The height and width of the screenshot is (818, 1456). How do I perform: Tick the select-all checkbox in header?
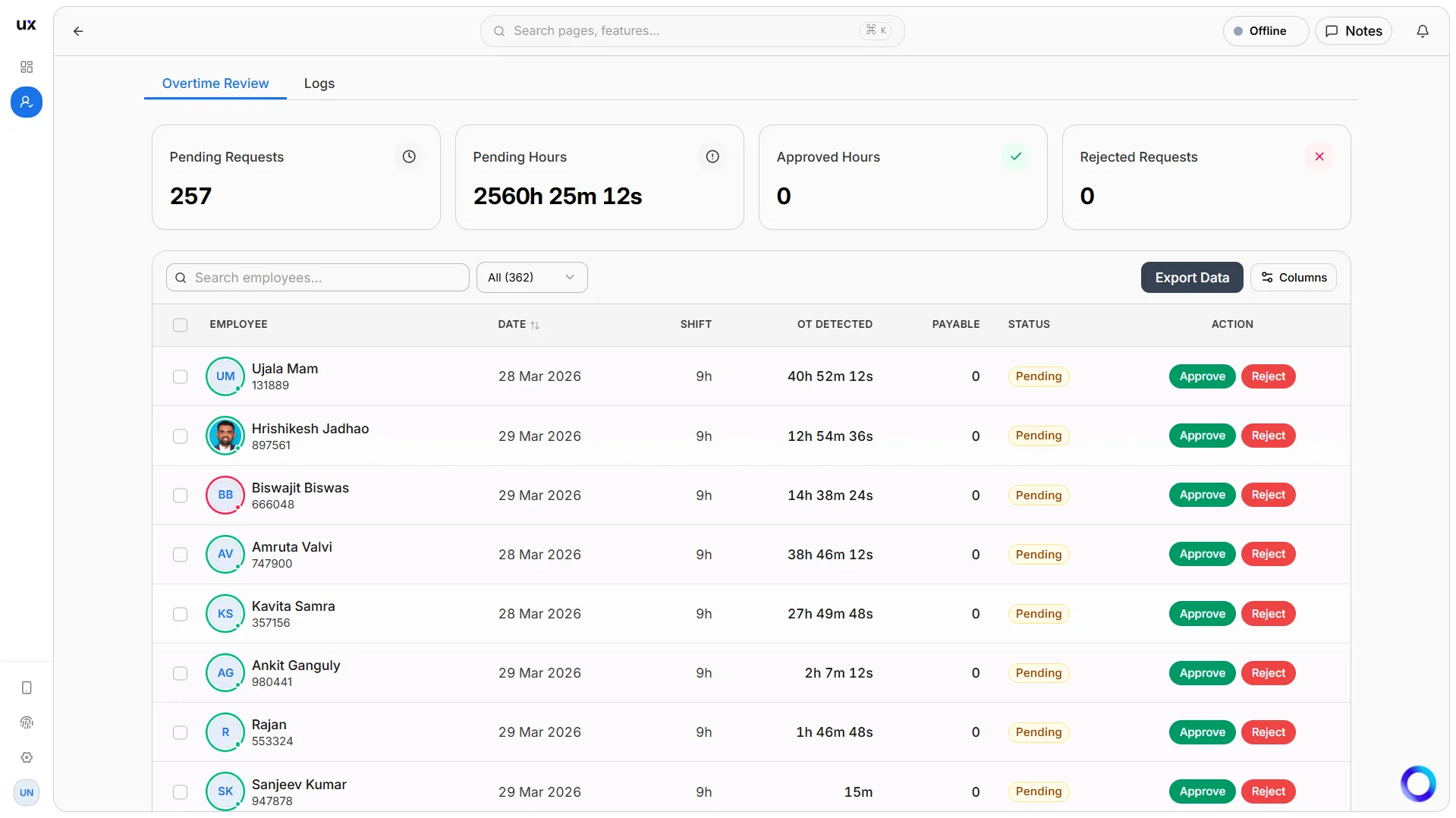point(180,325)
